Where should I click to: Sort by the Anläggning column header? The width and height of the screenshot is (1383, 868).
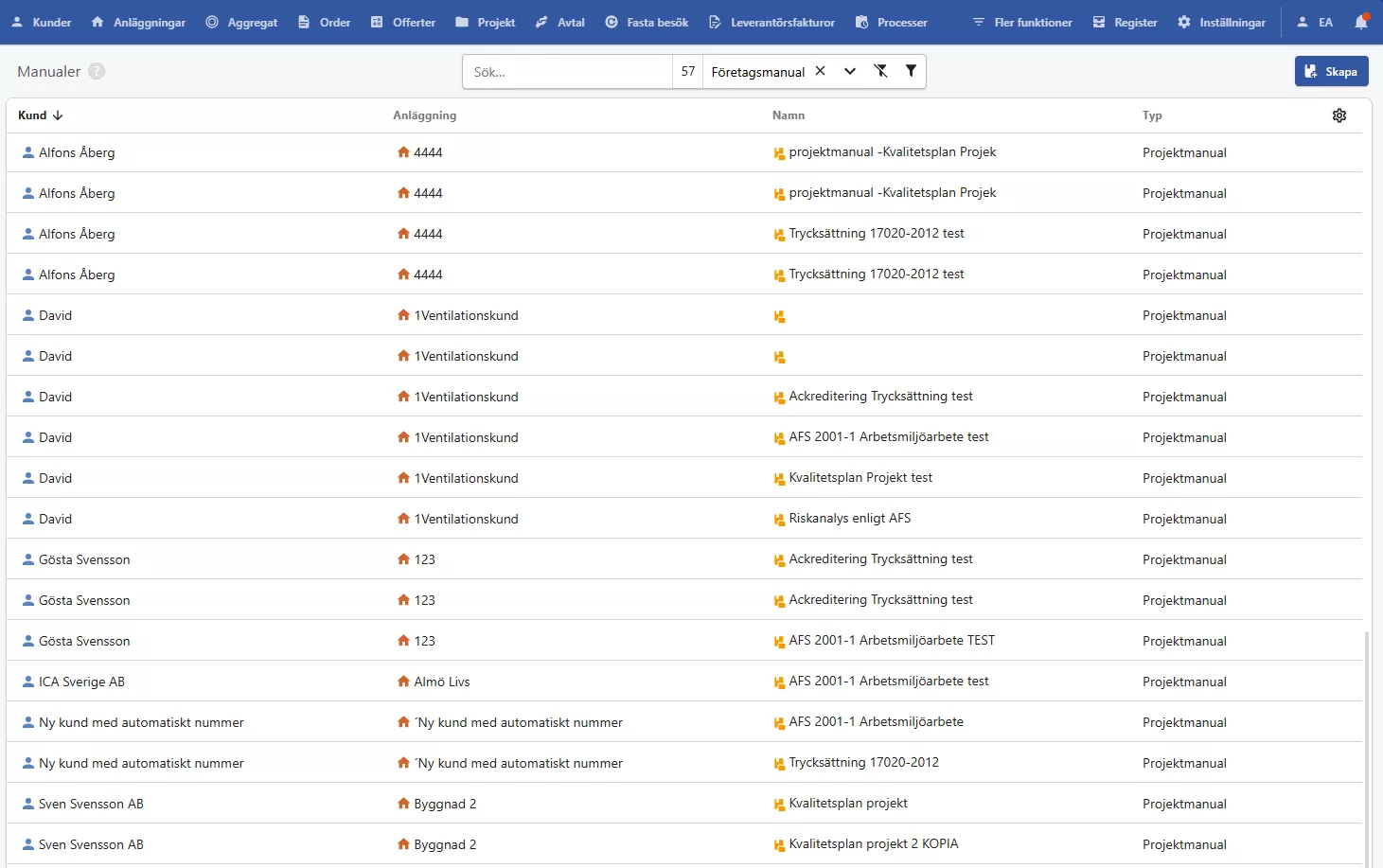coord(424,115)
